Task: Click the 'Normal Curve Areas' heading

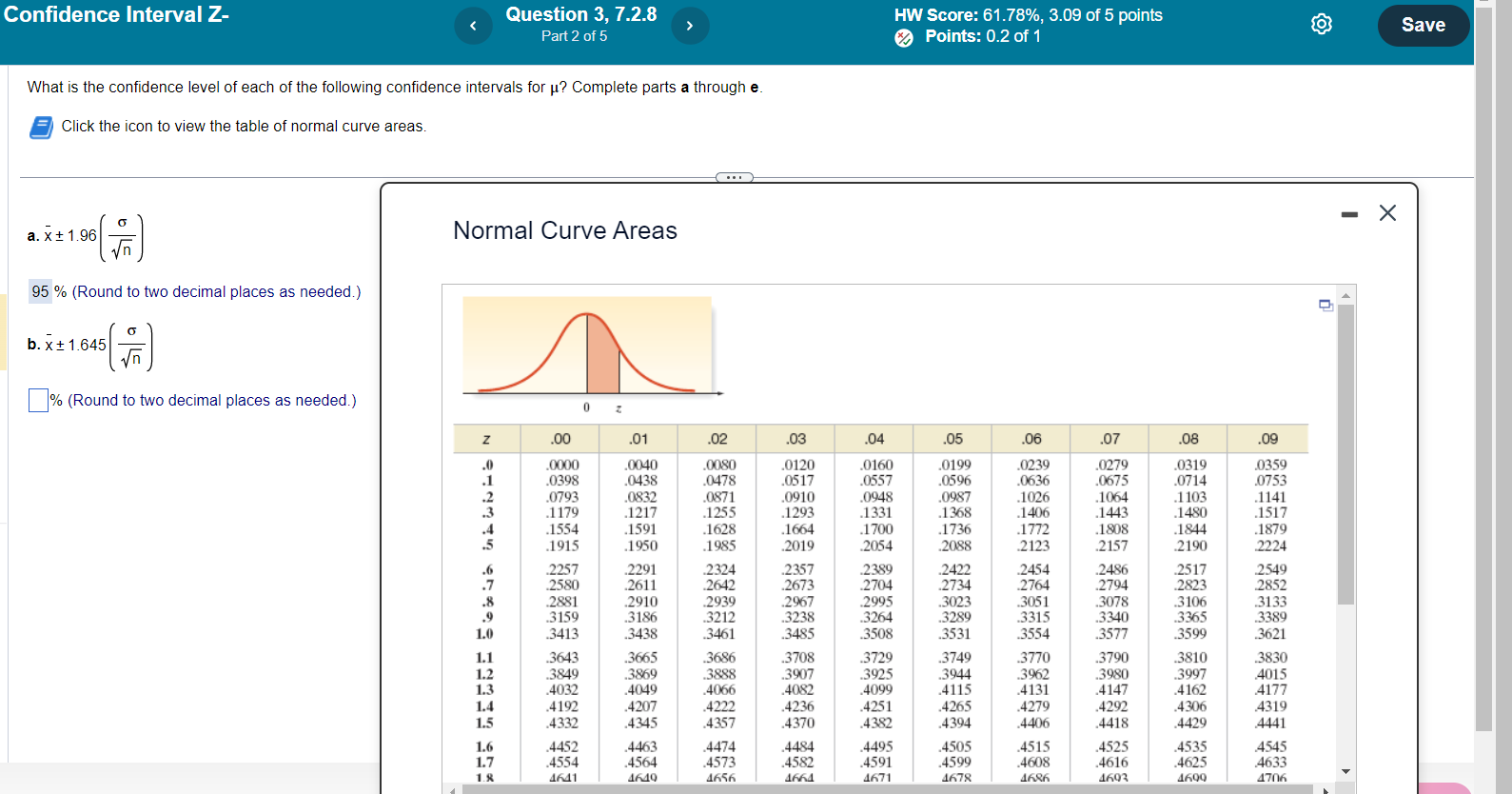Action: pyautogui.click(x=565, y=230)
